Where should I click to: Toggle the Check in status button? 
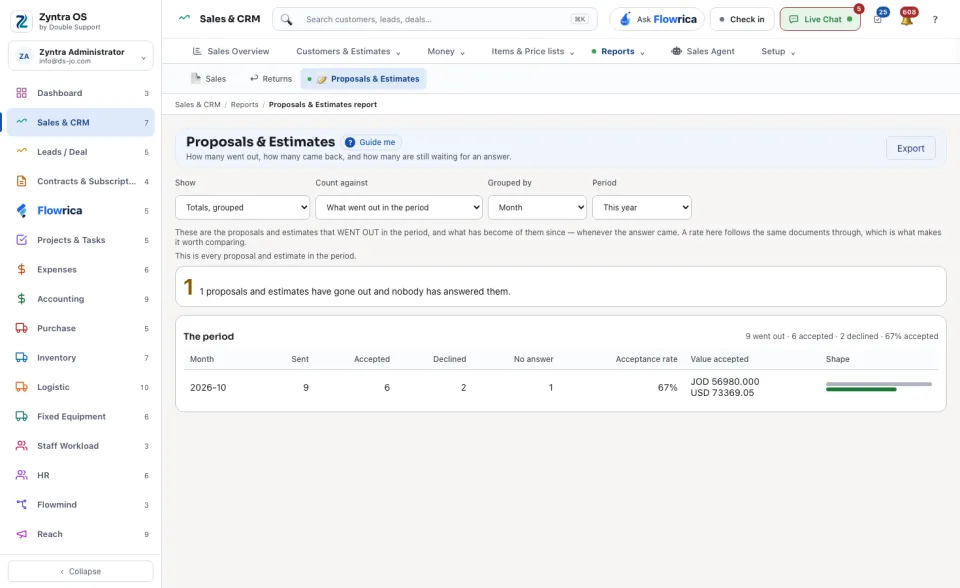[x=742, y=20]
